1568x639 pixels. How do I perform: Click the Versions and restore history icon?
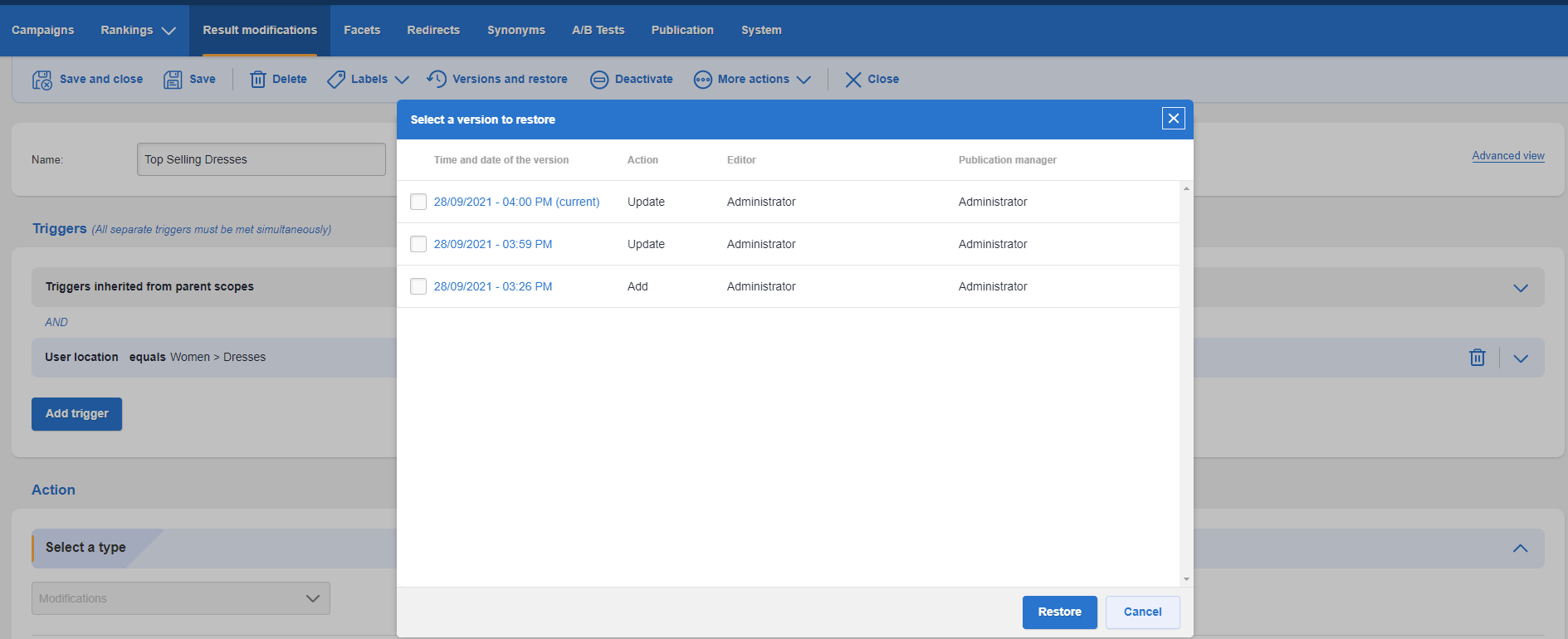437,79
